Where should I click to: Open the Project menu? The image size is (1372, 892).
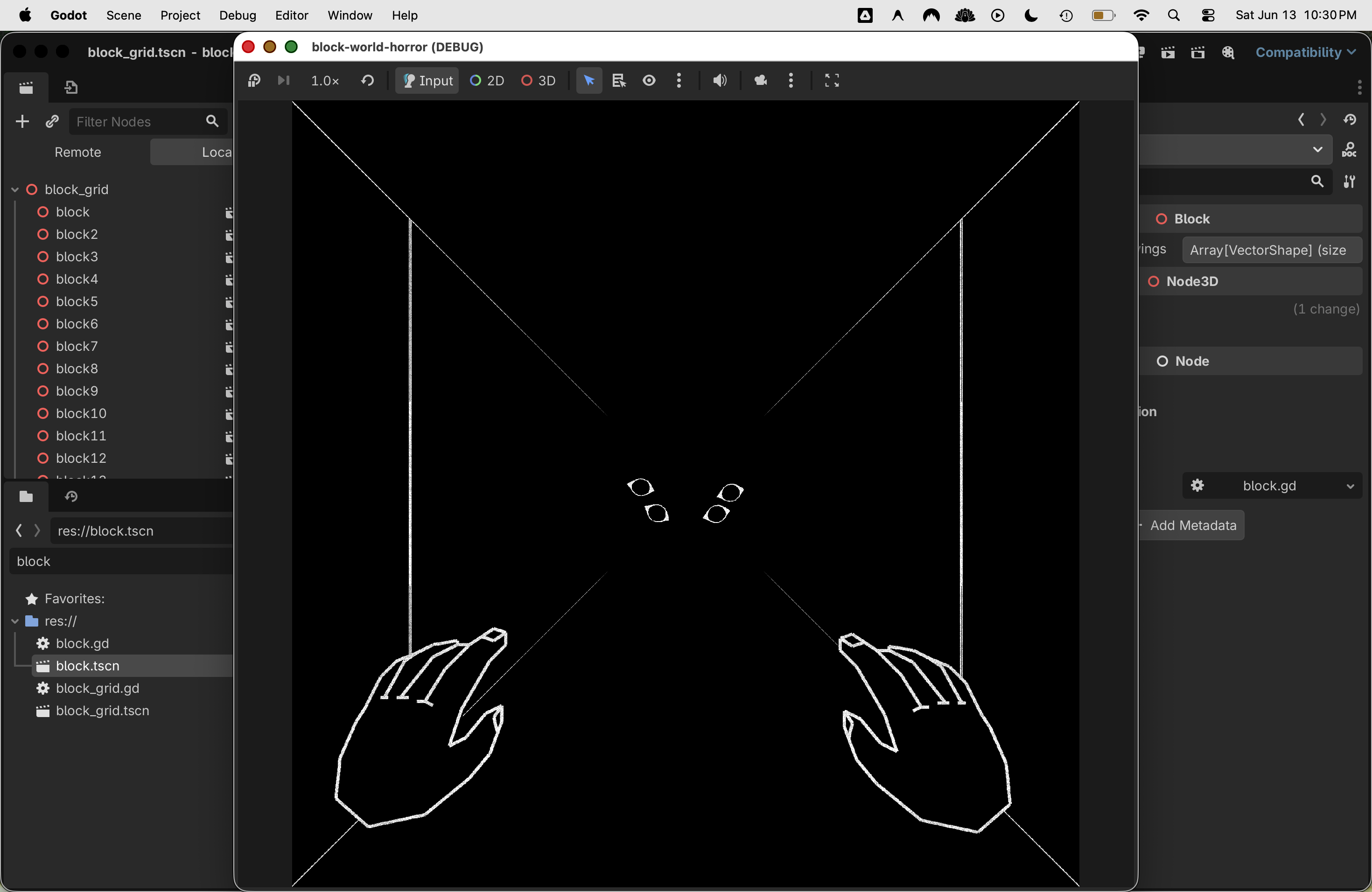pyautogui.click(x=180, y=15)
